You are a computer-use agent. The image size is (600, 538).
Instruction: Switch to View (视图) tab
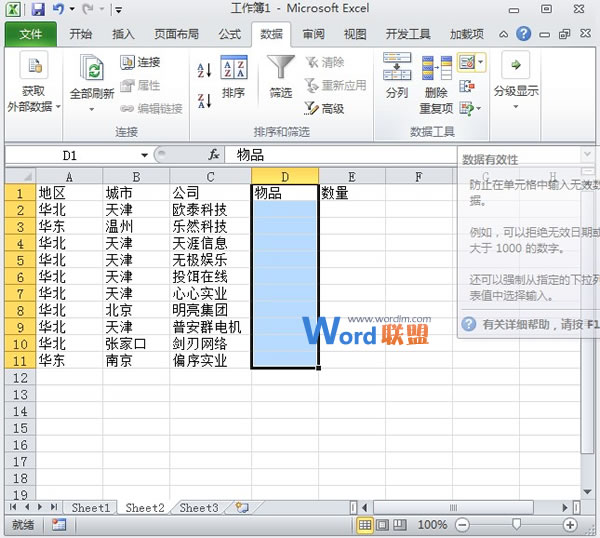coord(355,34)
